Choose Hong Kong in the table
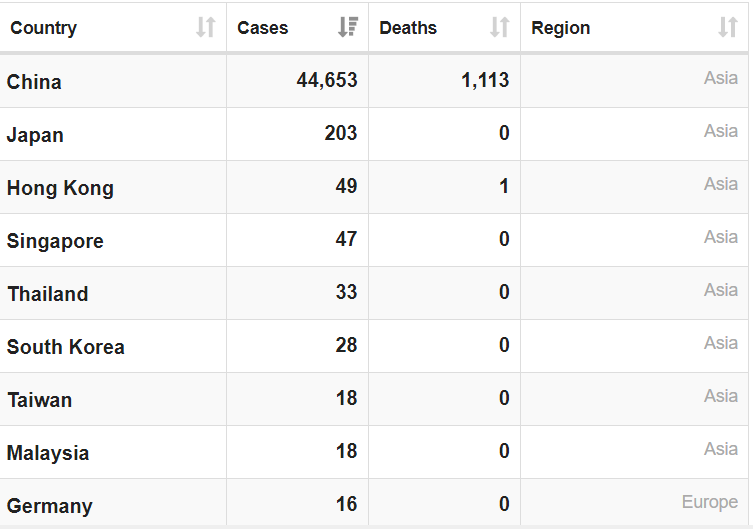The image size is (753, 529). [x=60, y=188]
